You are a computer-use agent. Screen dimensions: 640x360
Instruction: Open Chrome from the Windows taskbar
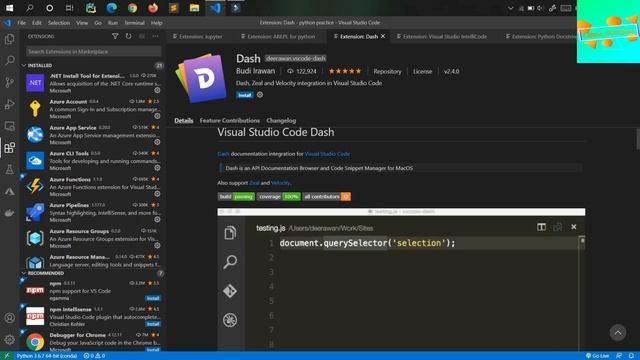[x=132, y=8]
